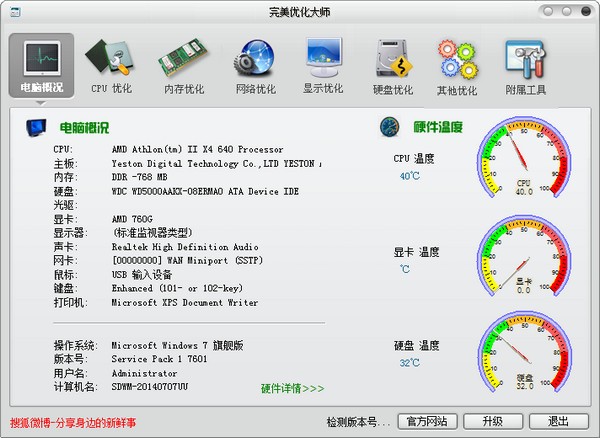Click the WAN Miniport (SSTP) network value
This screenshot has height=438, width=600.
(187, 261)
